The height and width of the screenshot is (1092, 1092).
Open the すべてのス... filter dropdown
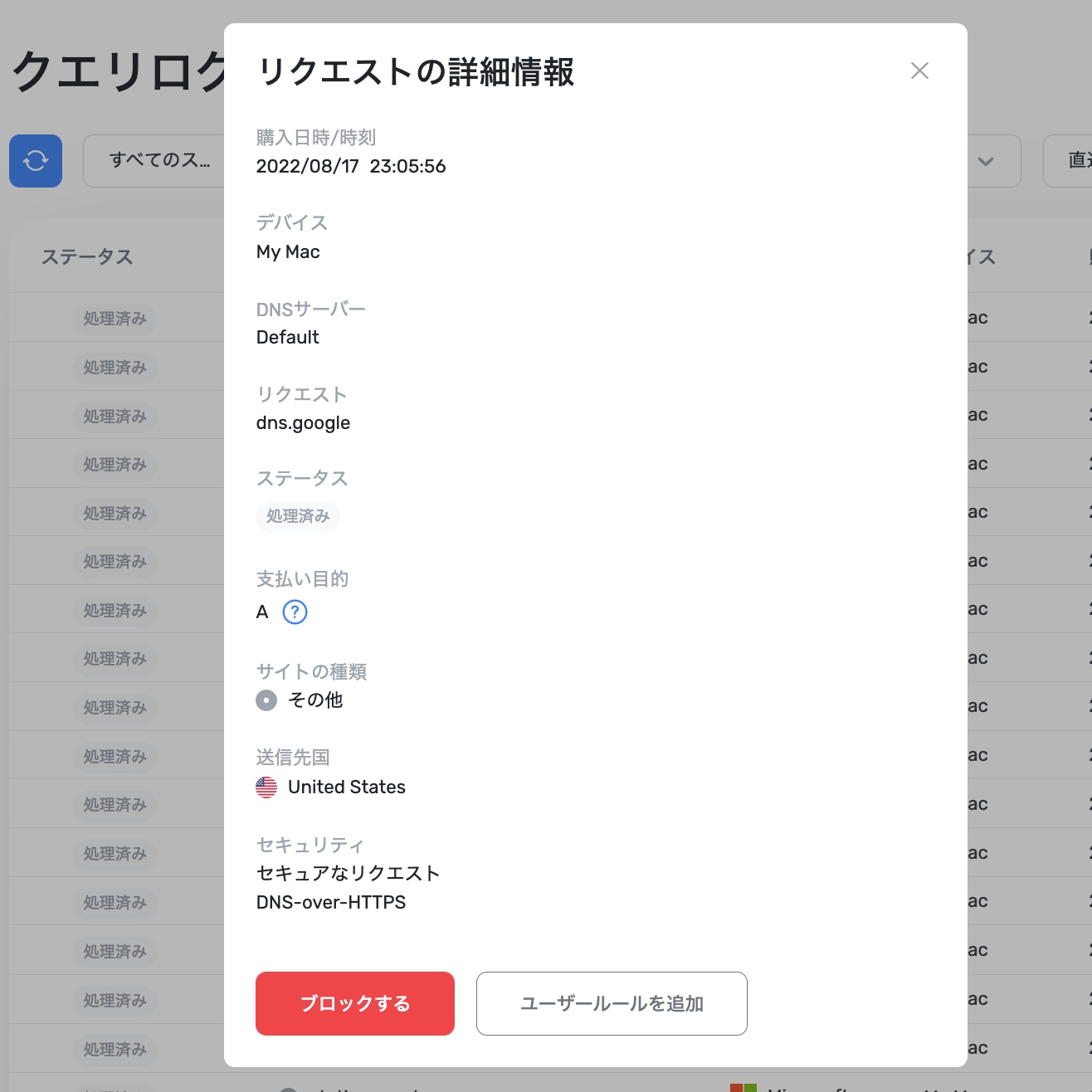(x=154, y=161)
